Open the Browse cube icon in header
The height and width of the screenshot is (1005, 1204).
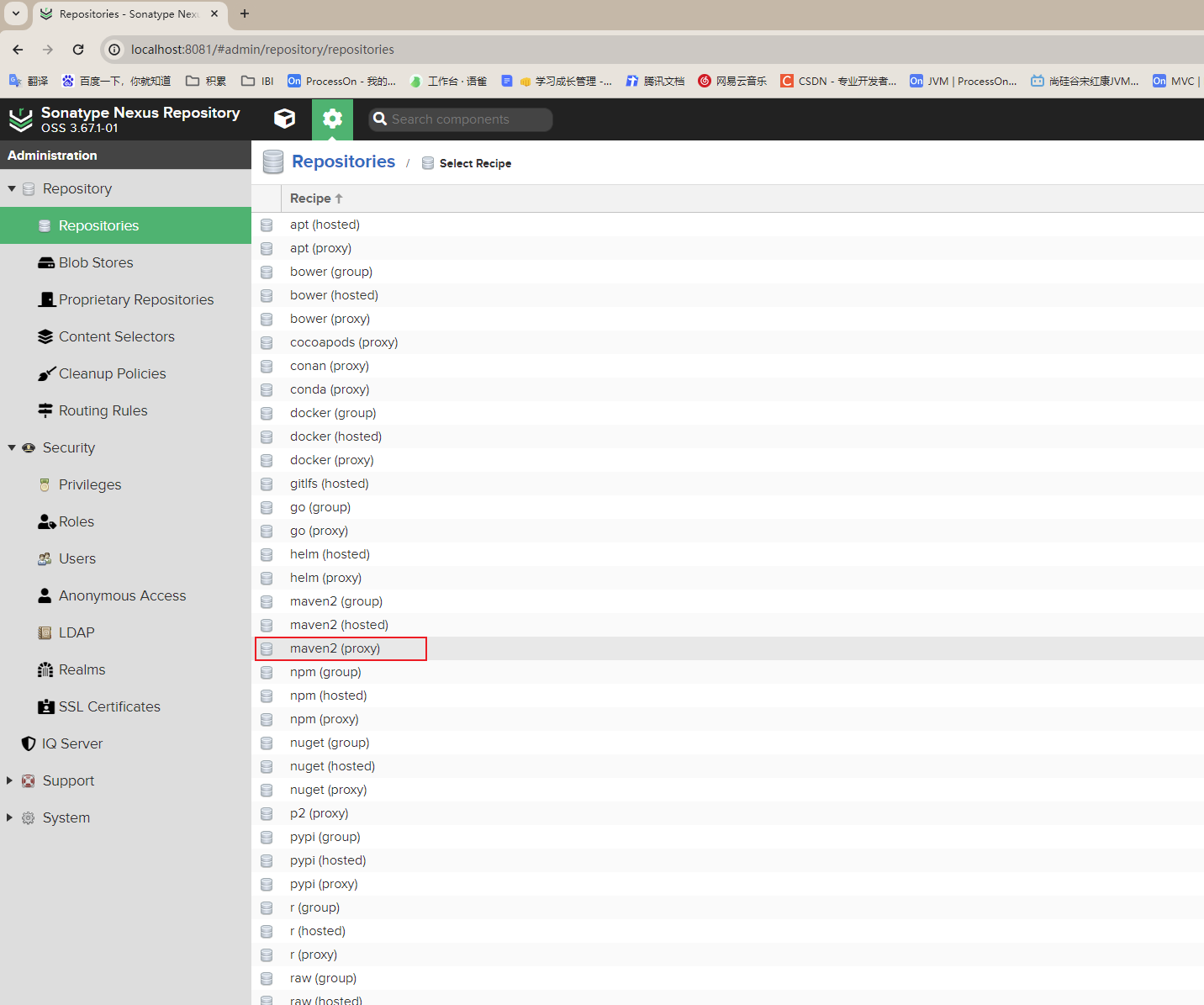pyautogui.click(x=285, y=119)
